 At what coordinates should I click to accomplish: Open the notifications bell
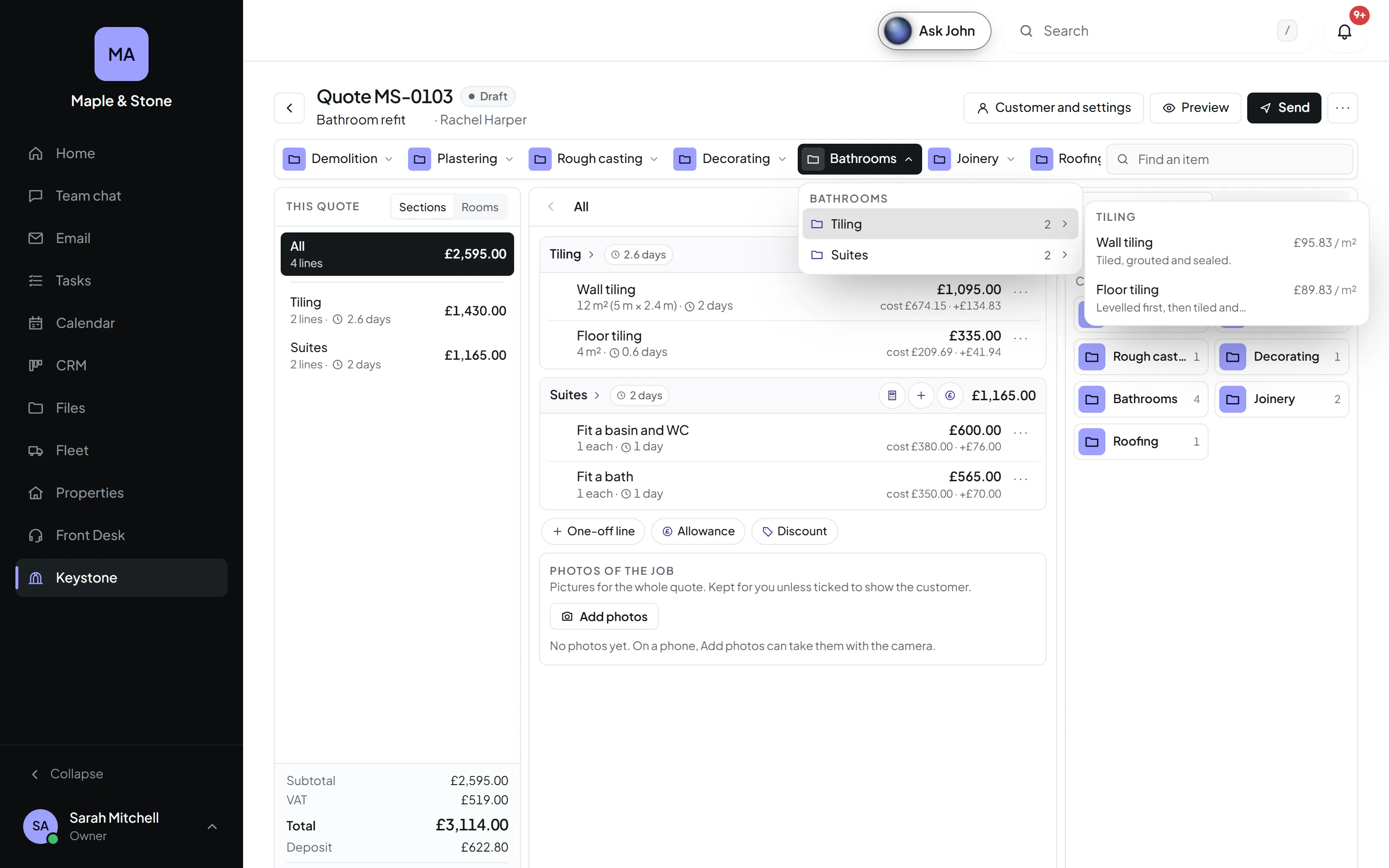pos(1344,31)
